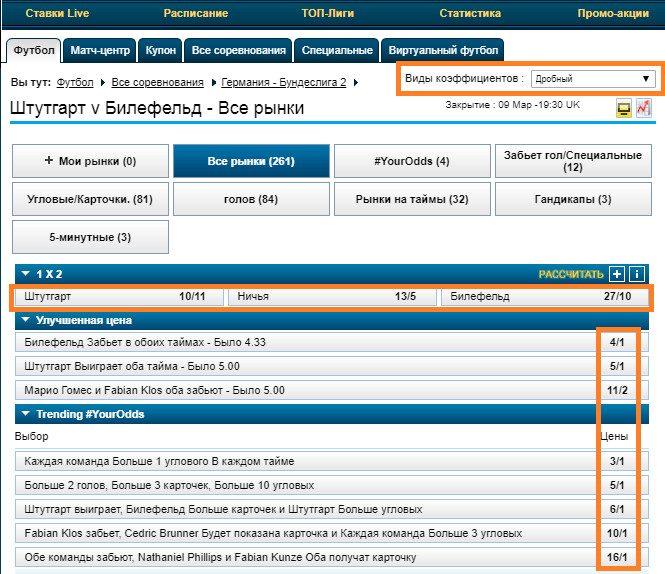665x574 pixels.
Task: Filter markets by Угловые/Карточки (81)
Action: pos(90,199)
